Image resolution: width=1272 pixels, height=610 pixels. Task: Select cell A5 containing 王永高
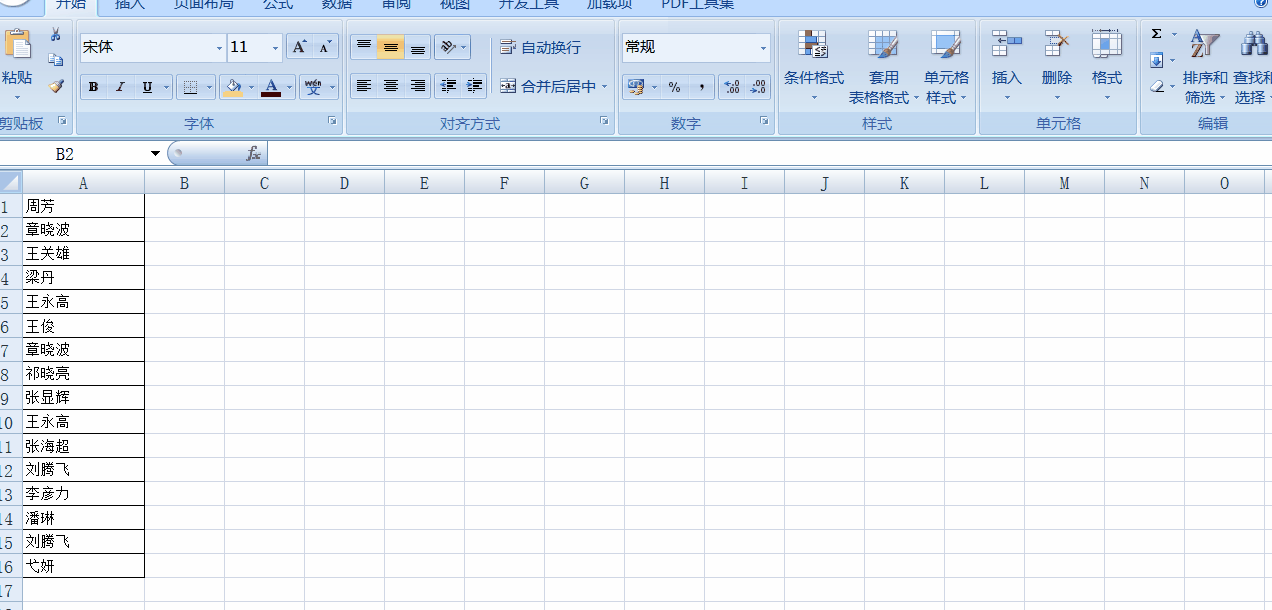click(x=83, y=302)
